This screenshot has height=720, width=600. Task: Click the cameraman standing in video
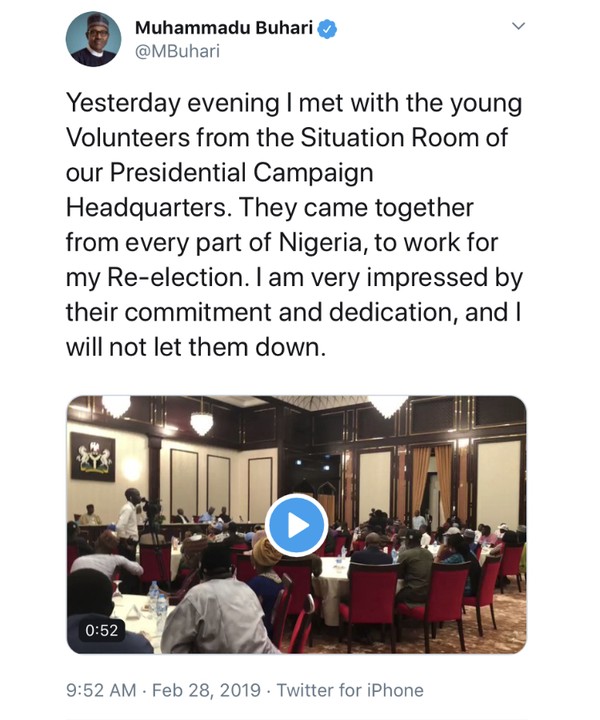click(128, 520)
